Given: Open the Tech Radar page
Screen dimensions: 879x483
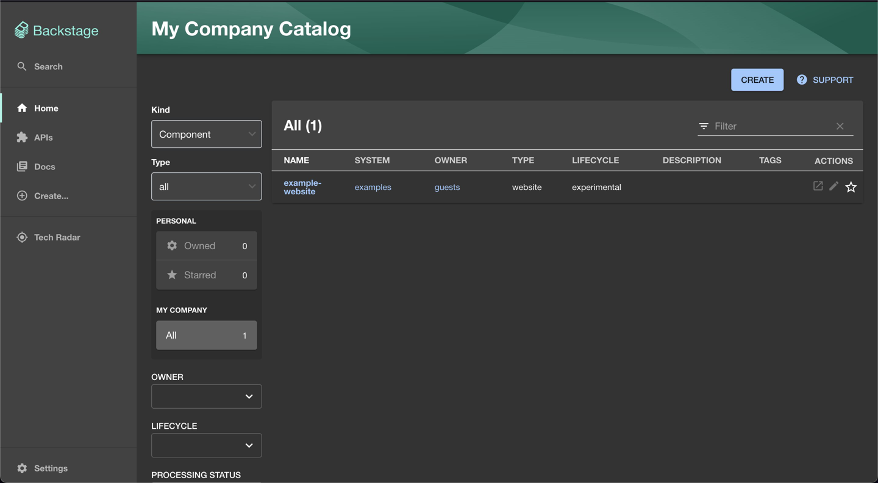Looking at the screenshot, I should click(x=56, y=238).
